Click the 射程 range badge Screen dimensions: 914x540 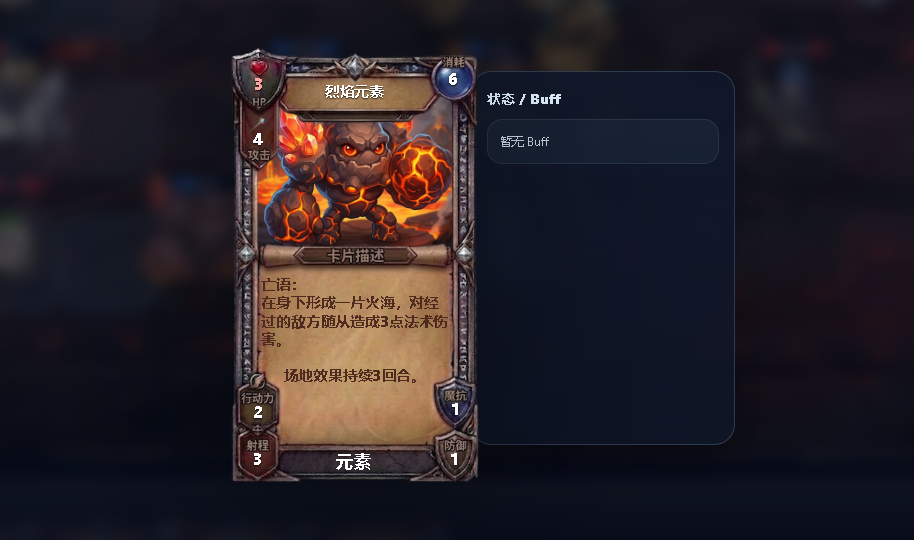pos(258,454)
